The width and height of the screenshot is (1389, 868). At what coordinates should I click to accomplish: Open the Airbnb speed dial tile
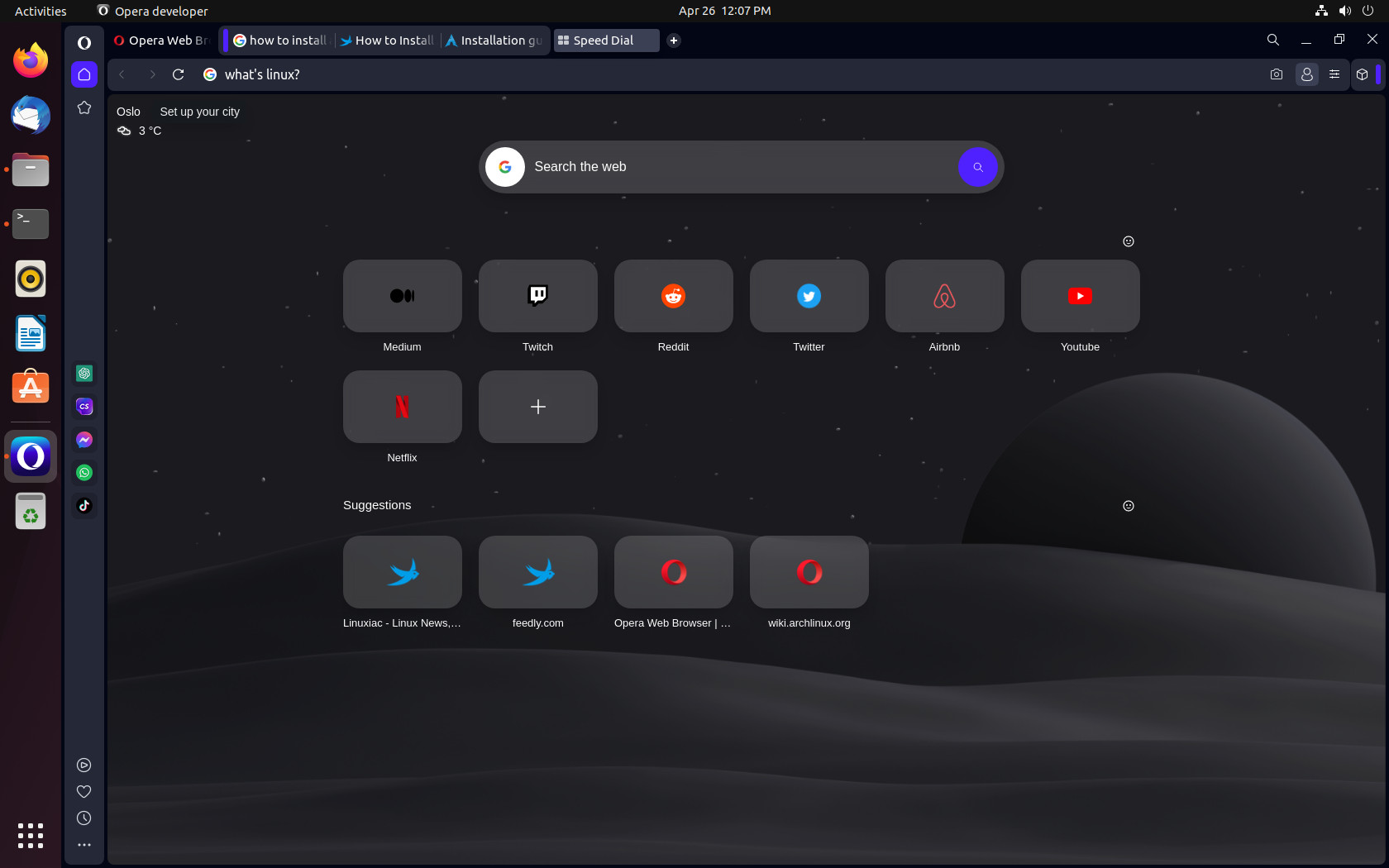[x=945, y=296]
